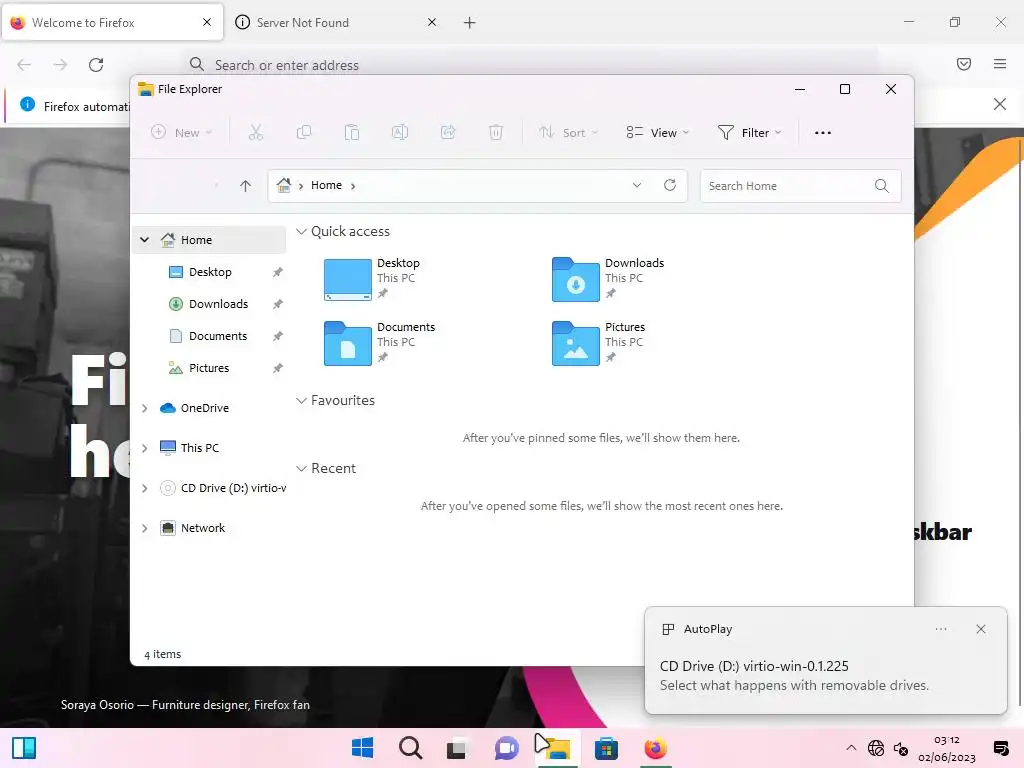The height and width of the screenshot is (768, 1024).
Task: Click the Paste clipboard icon in File Explorer
Action: click(352, 133)
